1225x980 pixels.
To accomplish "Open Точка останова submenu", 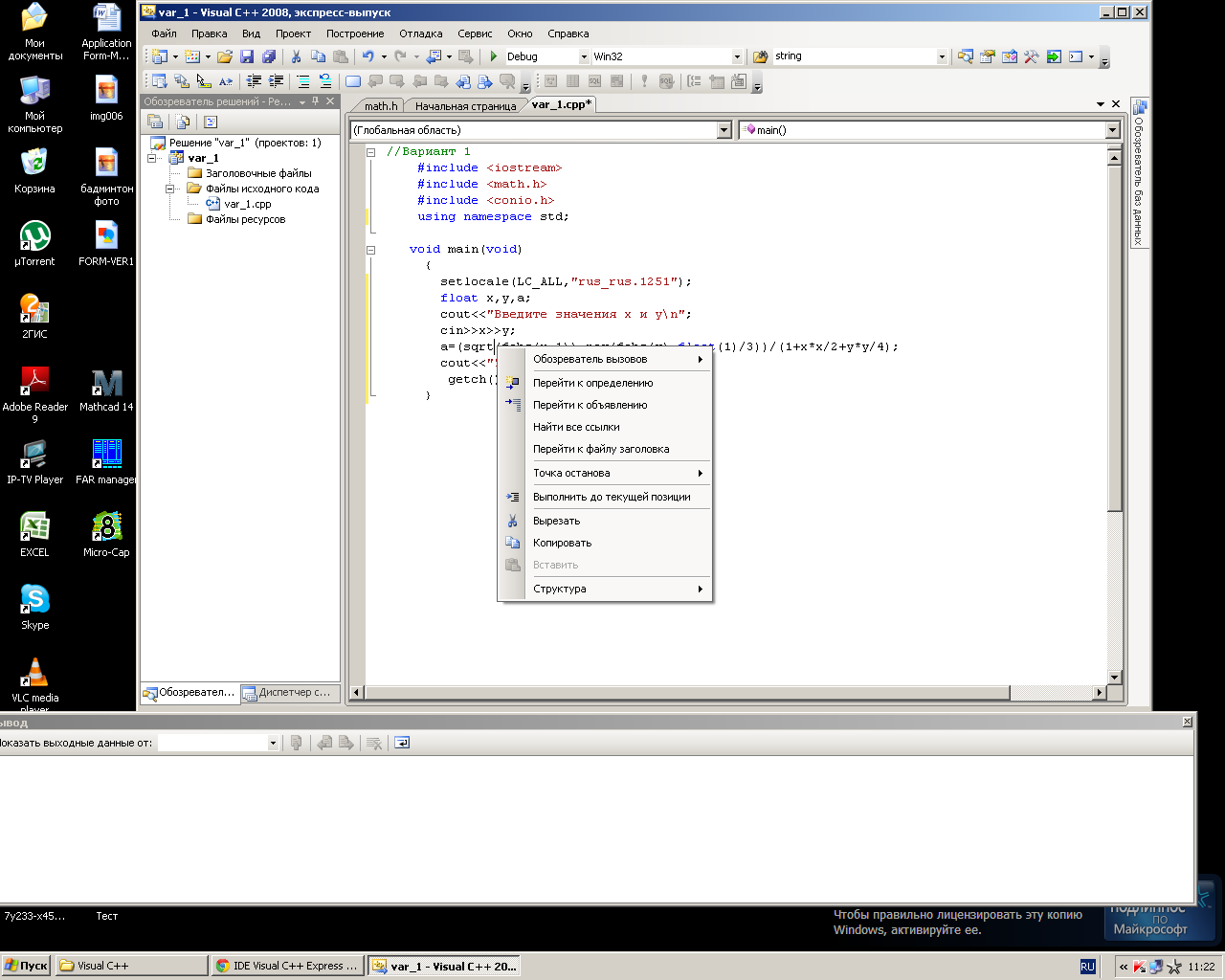I will [x=605, y=473].
